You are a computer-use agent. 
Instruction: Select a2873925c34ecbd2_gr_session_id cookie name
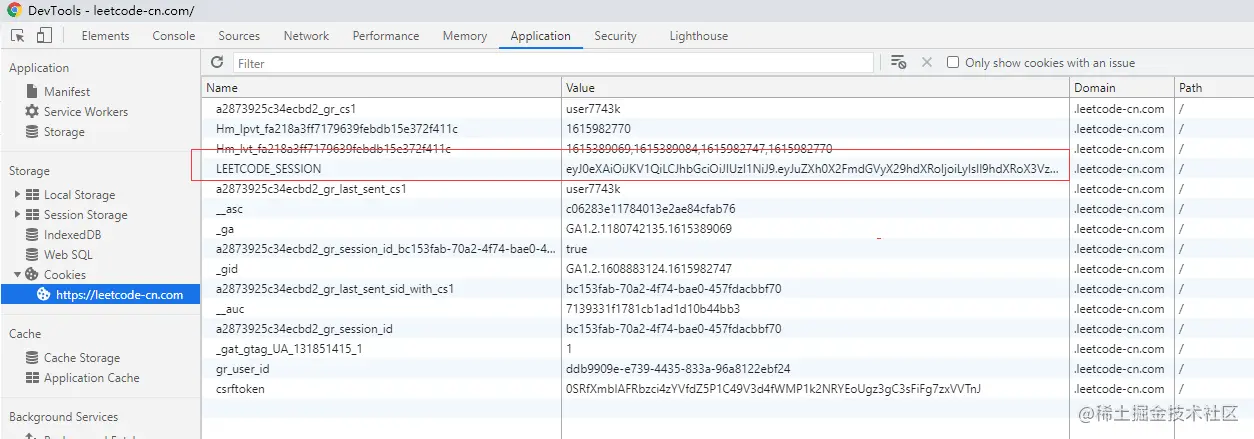[x=304, y=329]
